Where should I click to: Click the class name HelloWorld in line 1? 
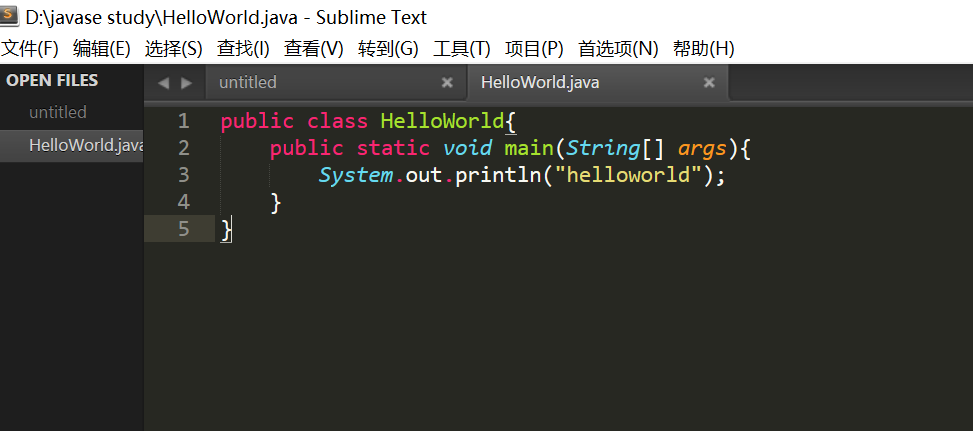tap(442, 121)
